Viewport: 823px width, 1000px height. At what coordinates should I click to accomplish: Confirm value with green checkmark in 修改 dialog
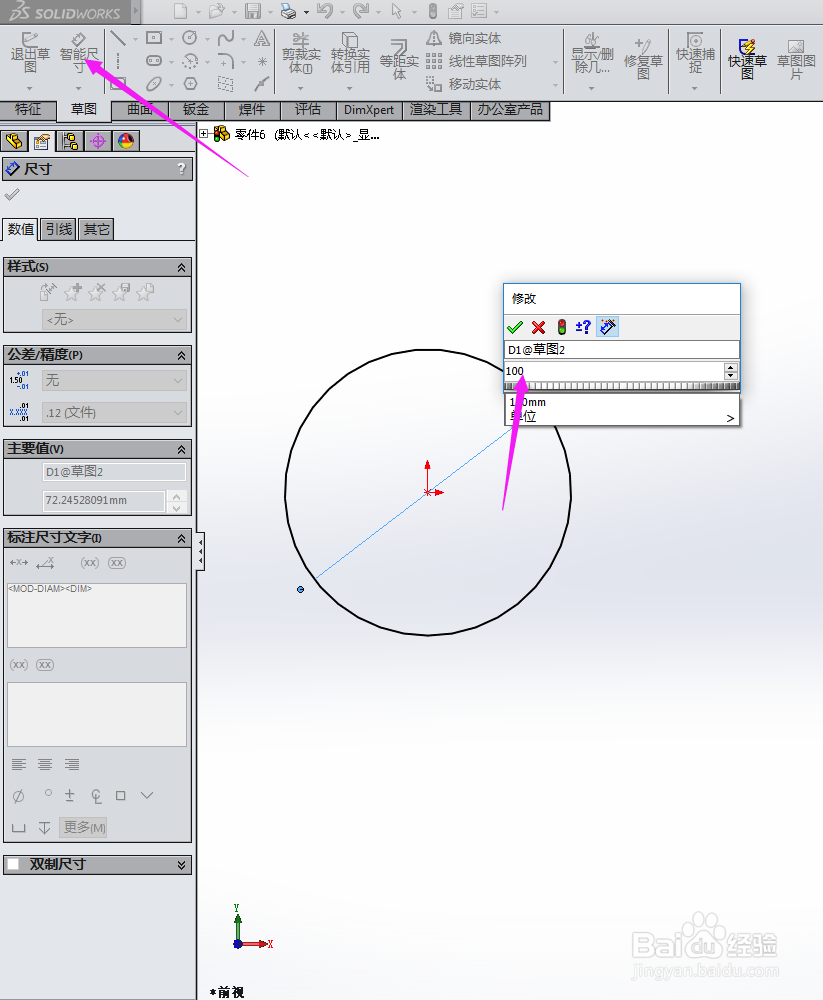pyautogui.click(x=514, y=326)
